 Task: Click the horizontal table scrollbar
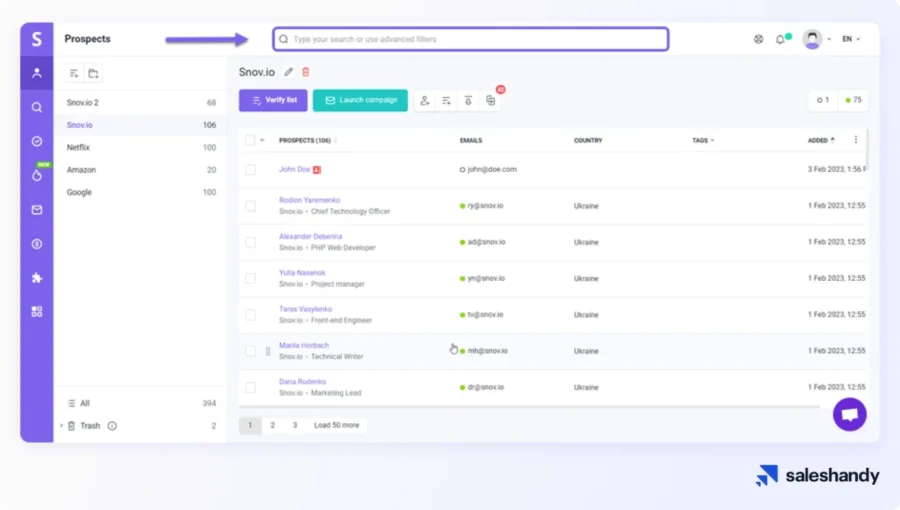click(x=529, y=407)
